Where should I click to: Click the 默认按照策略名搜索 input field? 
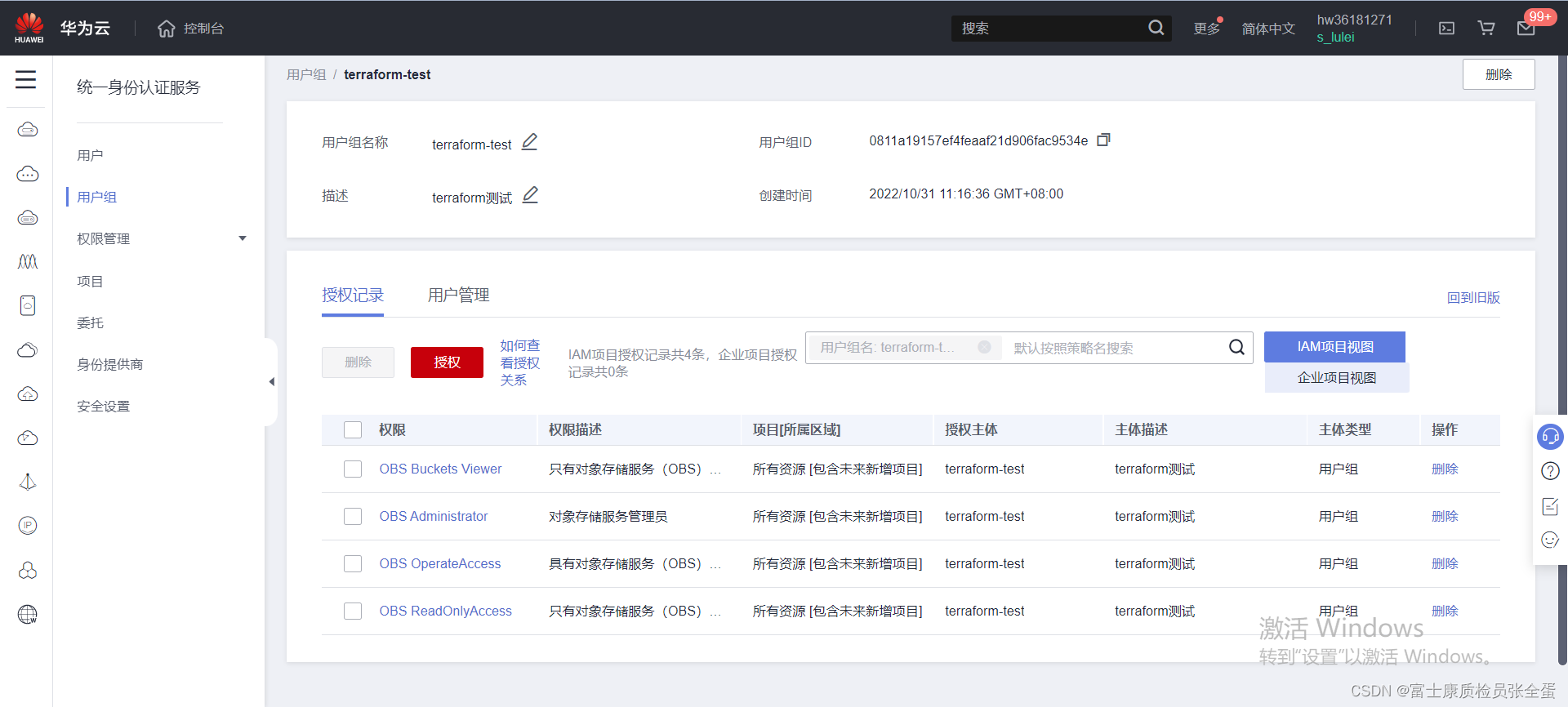click(x=1115, y=348)
